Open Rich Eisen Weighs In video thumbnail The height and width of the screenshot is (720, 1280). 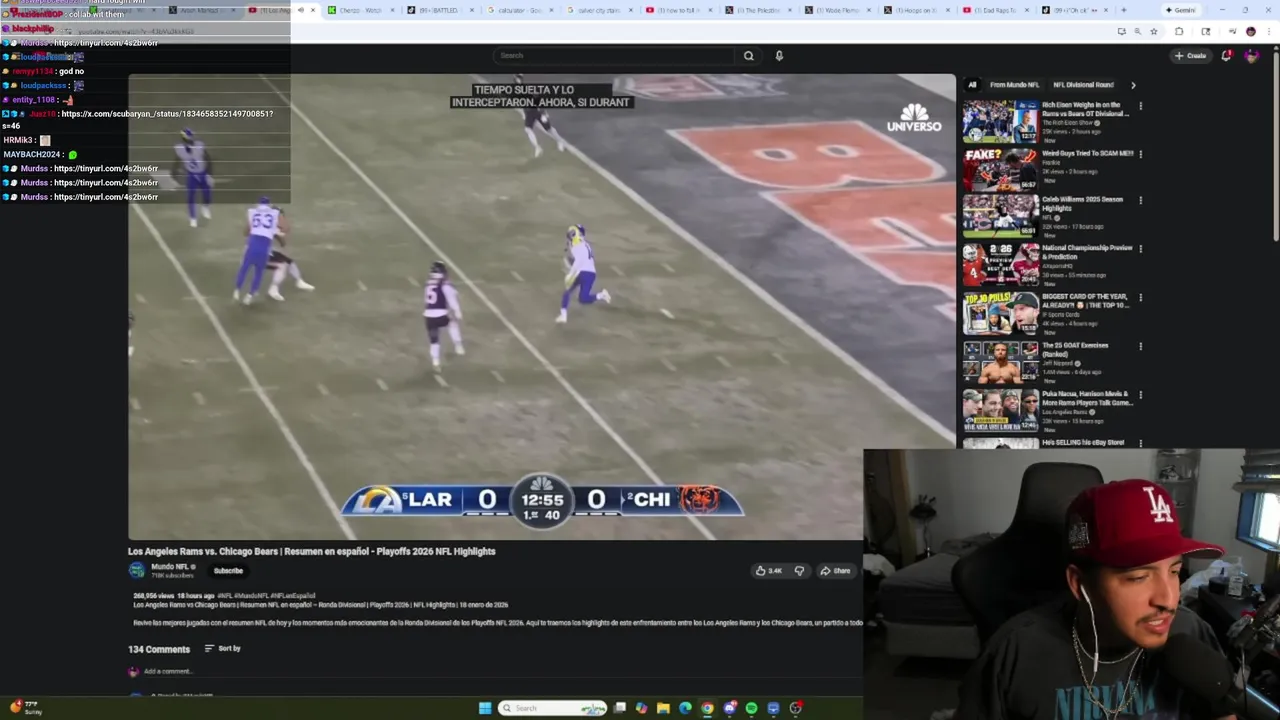click(x=1000, y=121)
